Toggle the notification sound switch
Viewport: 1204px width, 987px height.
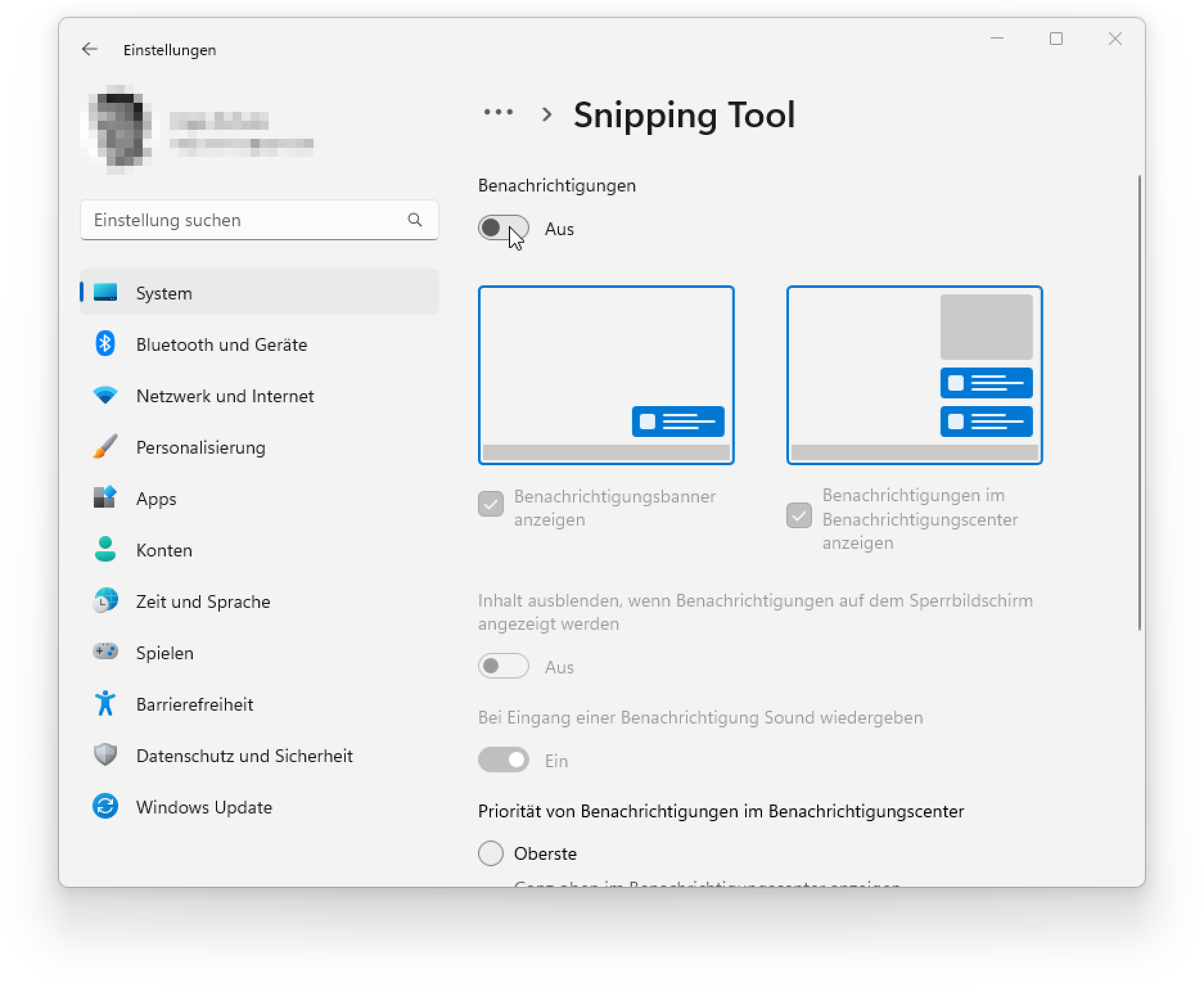503,760
